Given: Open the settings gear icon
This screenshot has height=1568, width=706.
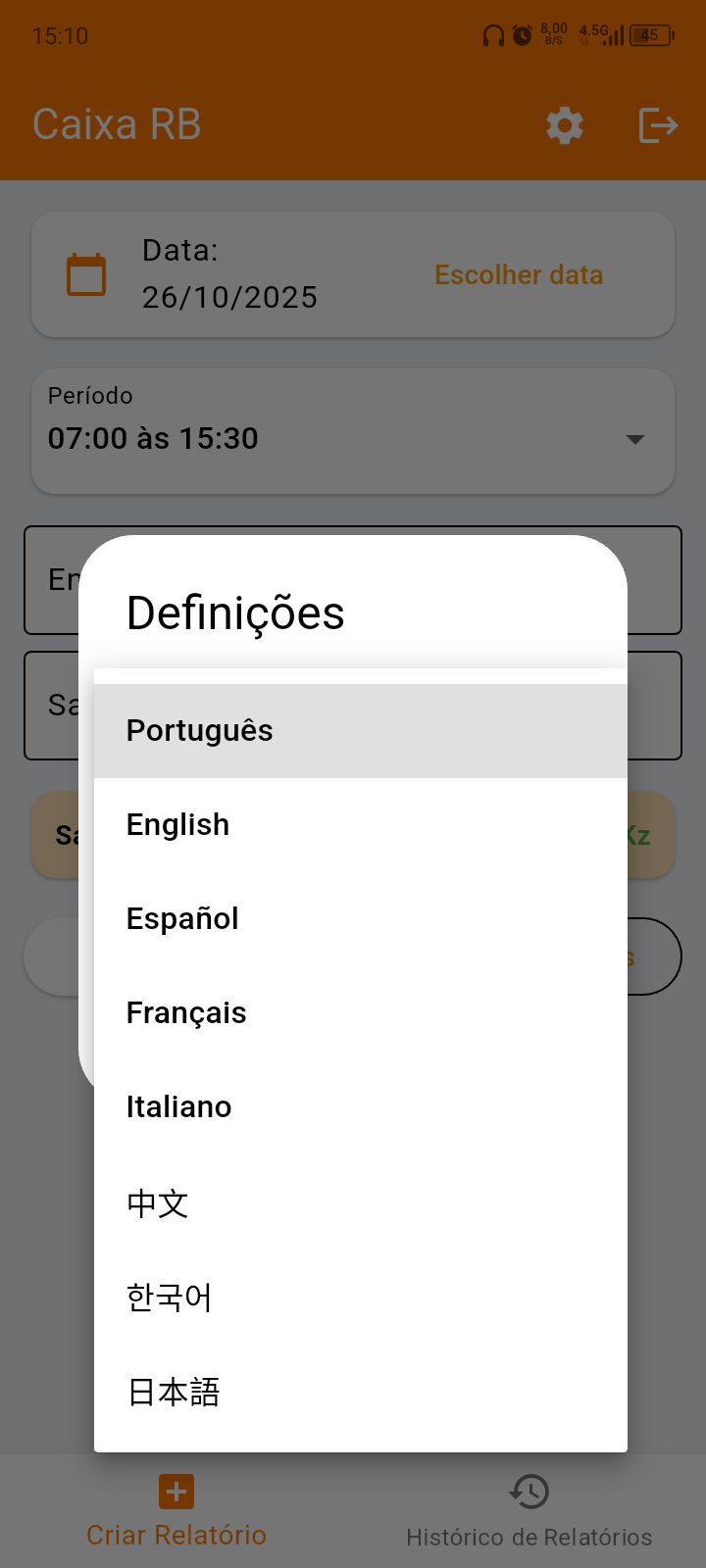Looking at the screenshot, I should click(565, 125).
